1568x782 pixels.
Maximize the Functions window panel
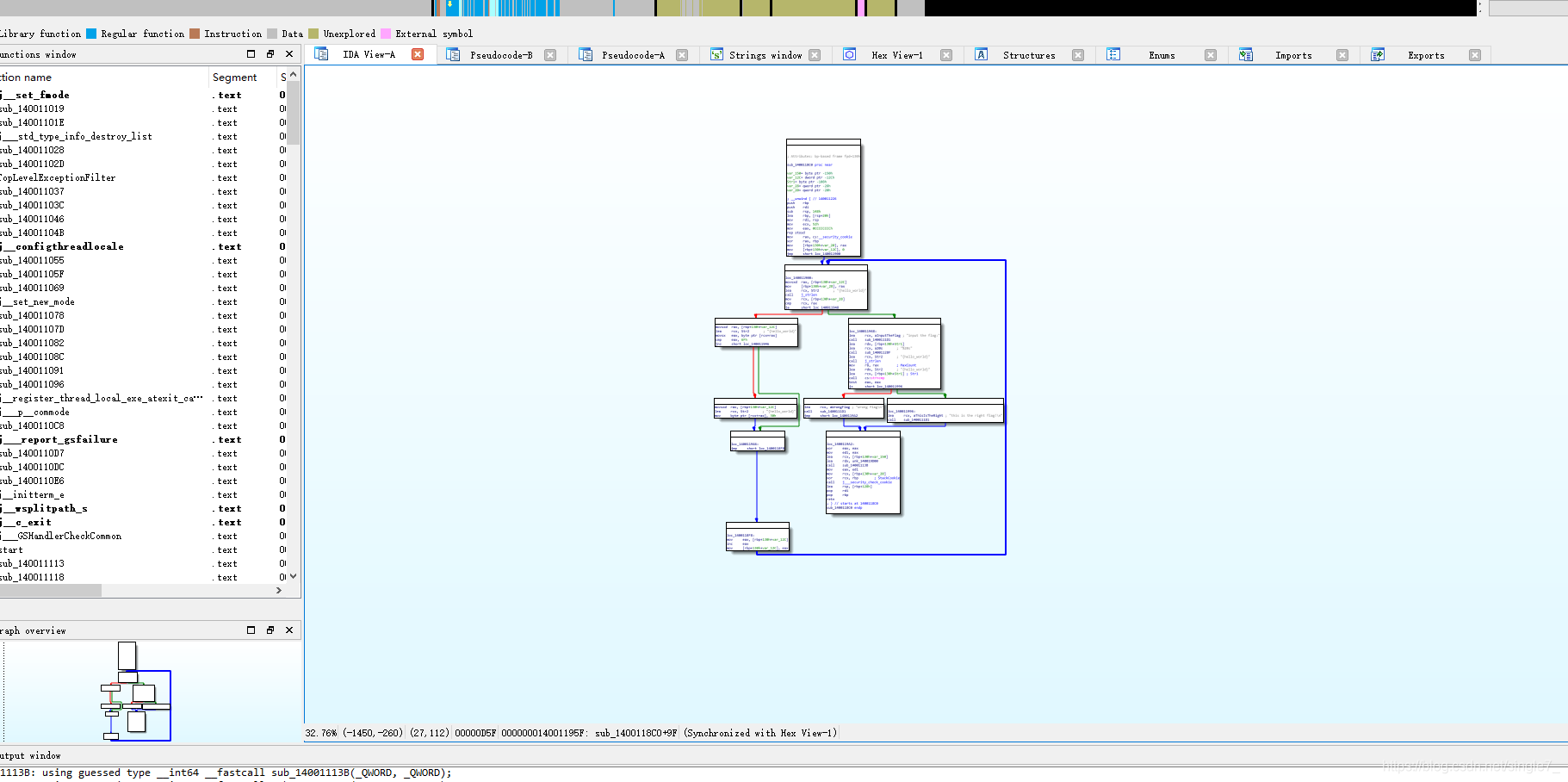251,53
